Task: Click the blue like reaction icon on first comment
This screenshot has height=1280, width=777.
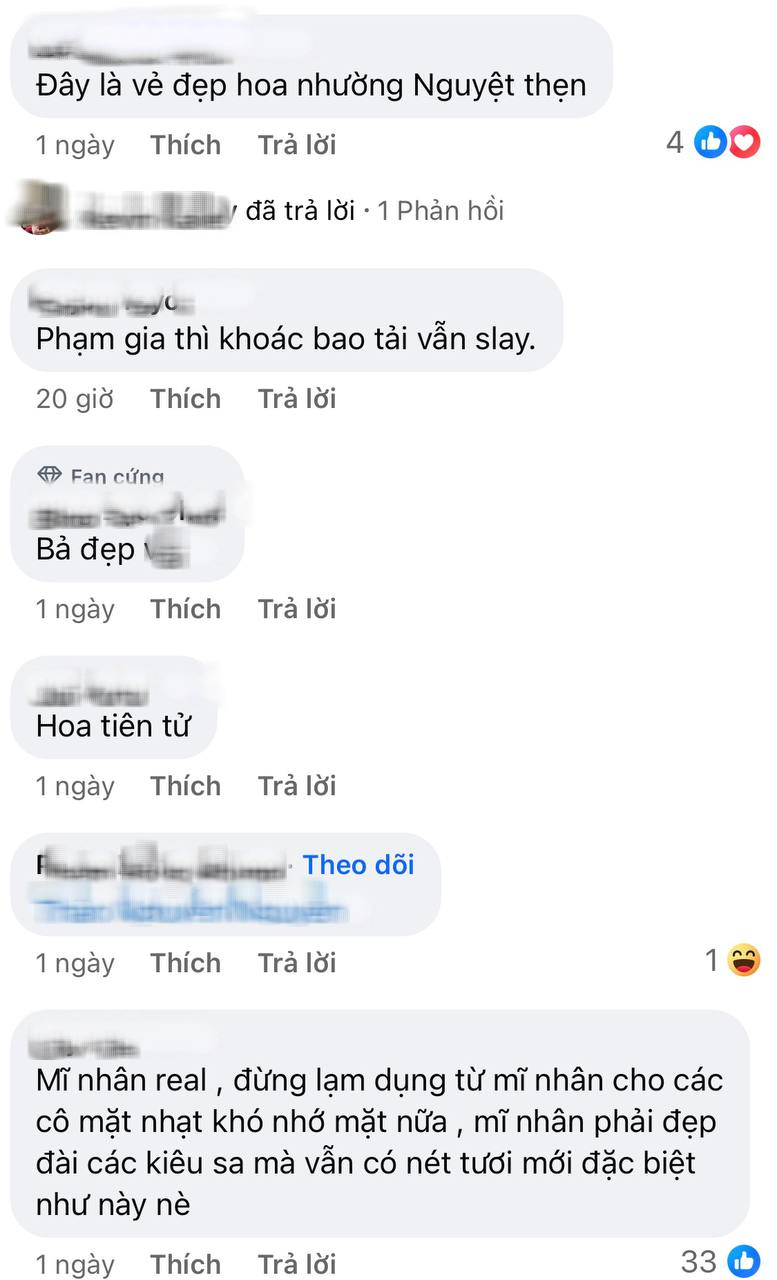Action: 711,143
